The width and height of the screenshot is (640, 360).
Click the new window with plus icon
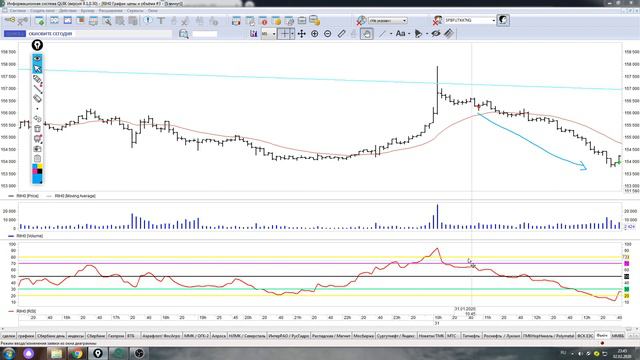pos(40,20)
